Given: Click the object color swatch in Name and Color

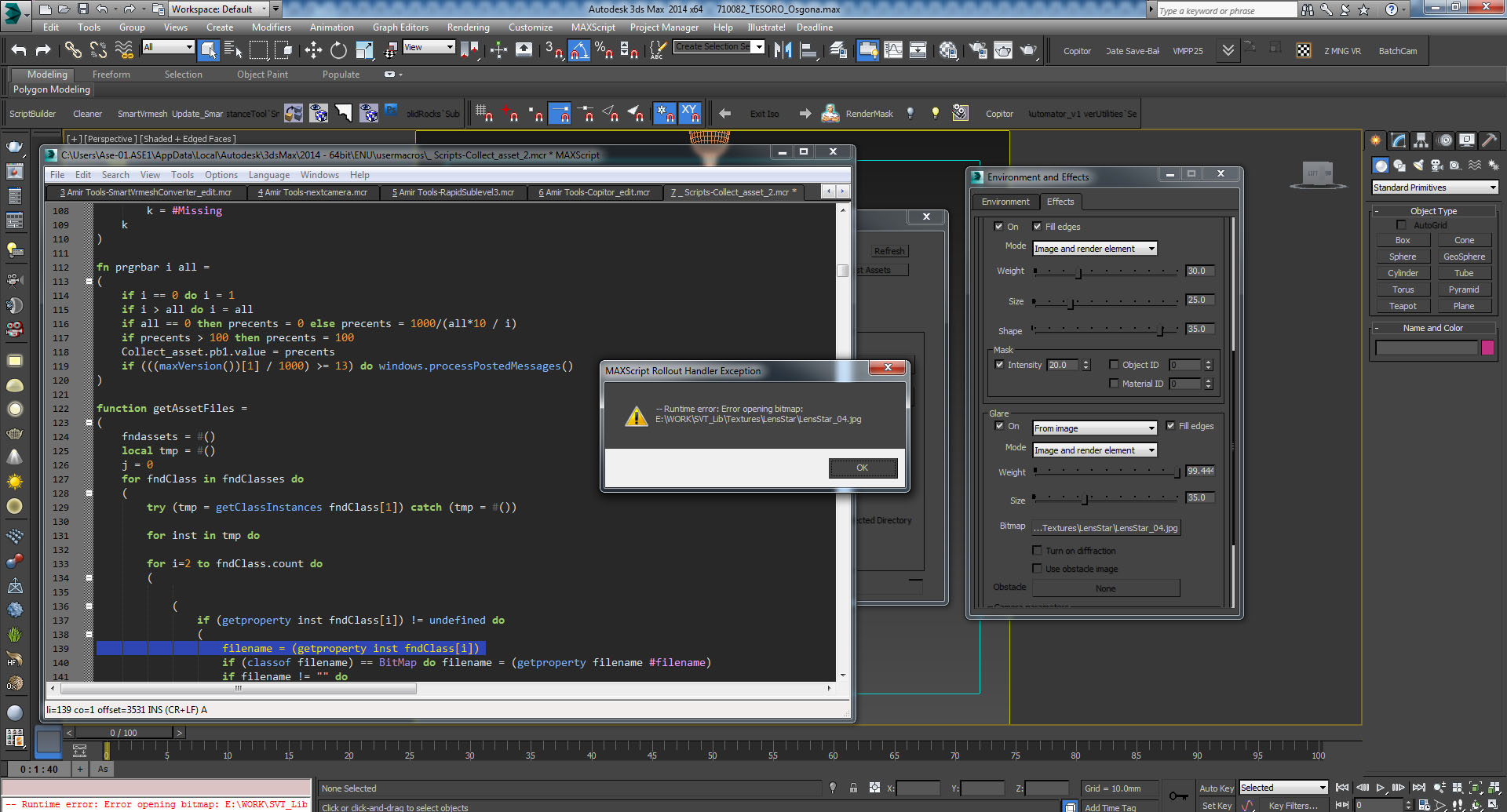Looking at the screenshot, I should 1487,348.
